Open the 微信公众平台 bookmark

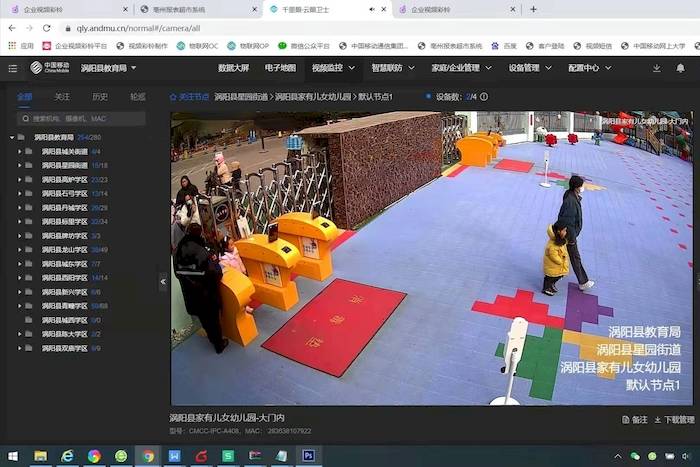click(x=304, y=46)
